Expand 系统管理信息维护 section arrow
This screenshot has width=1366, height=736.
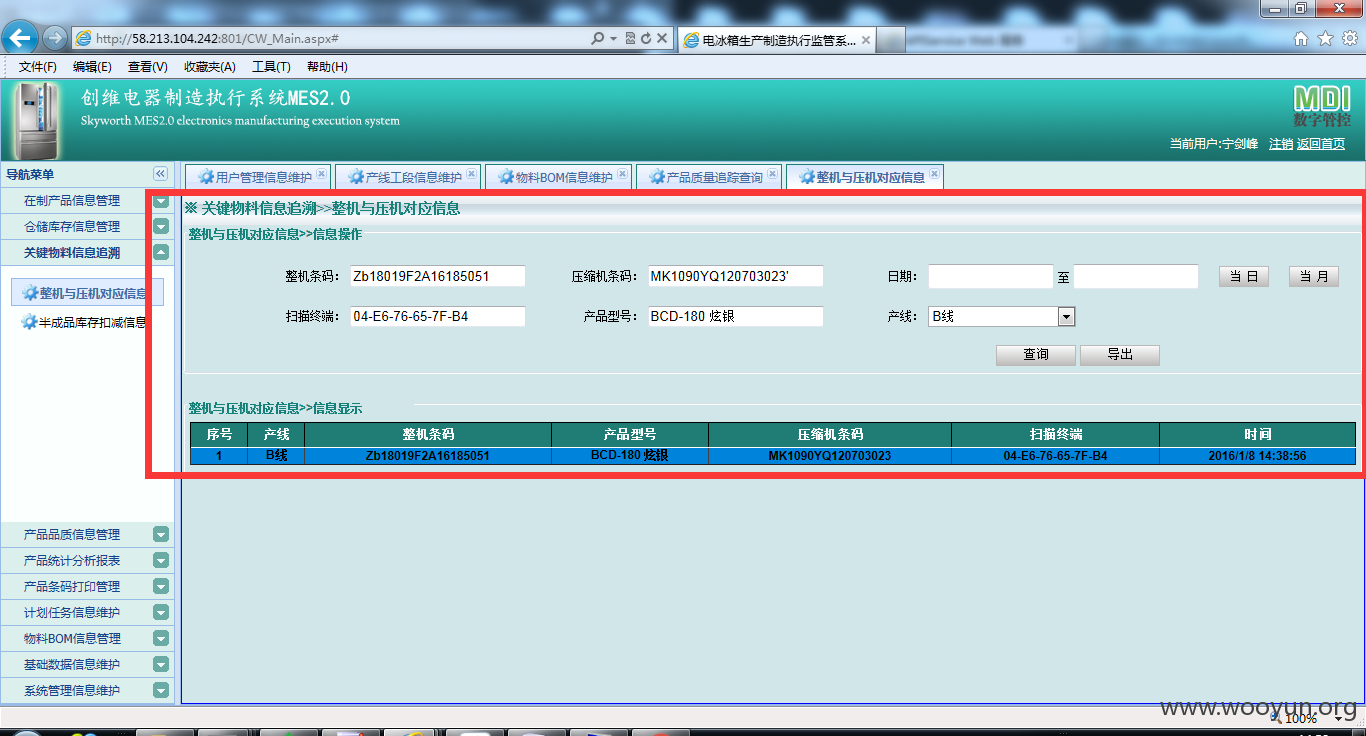161,691
